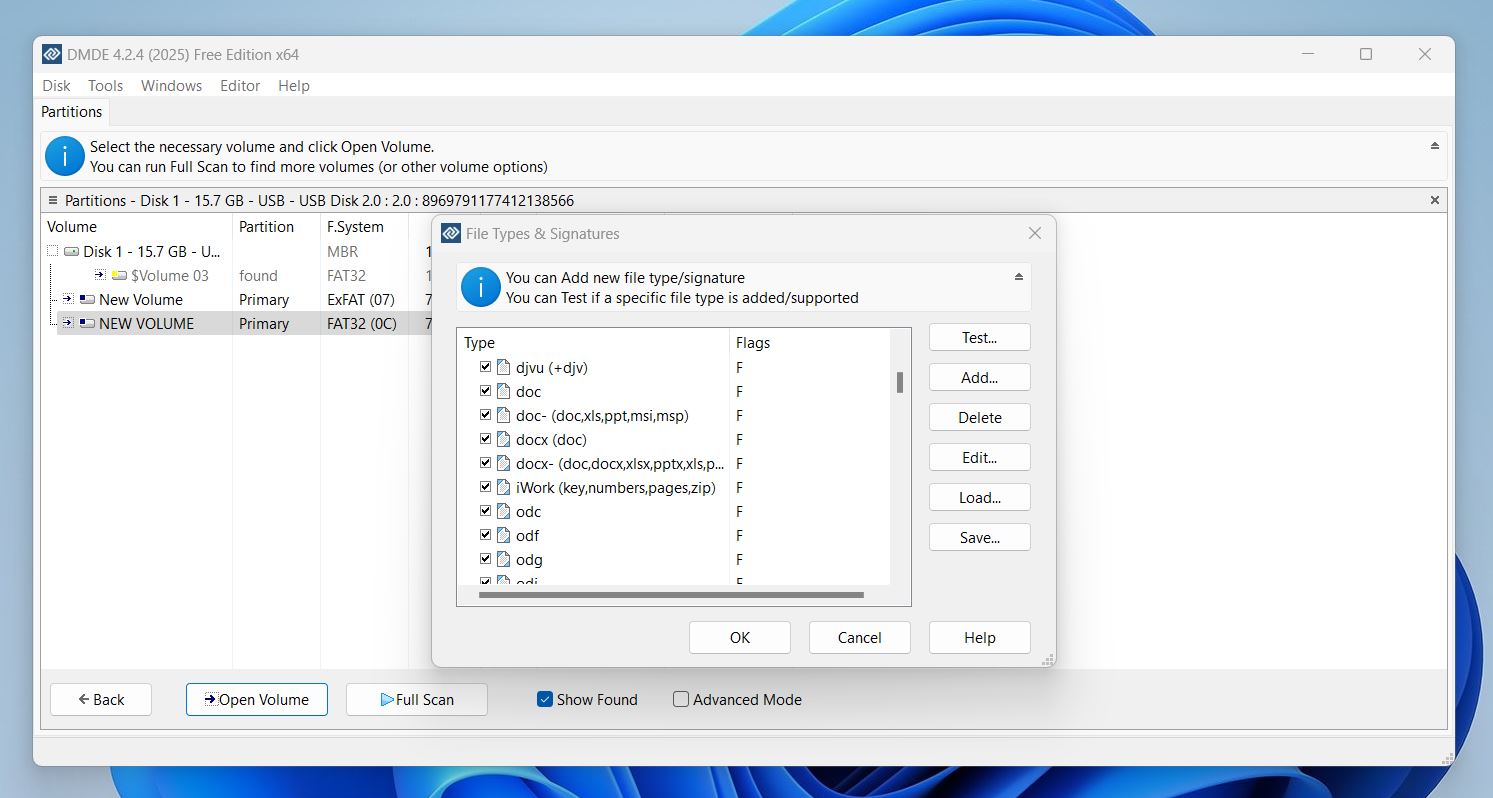Screen dimensions: 1493x798
Task: Collapse the dialog info hint arrow
Action: point(1019,277)
